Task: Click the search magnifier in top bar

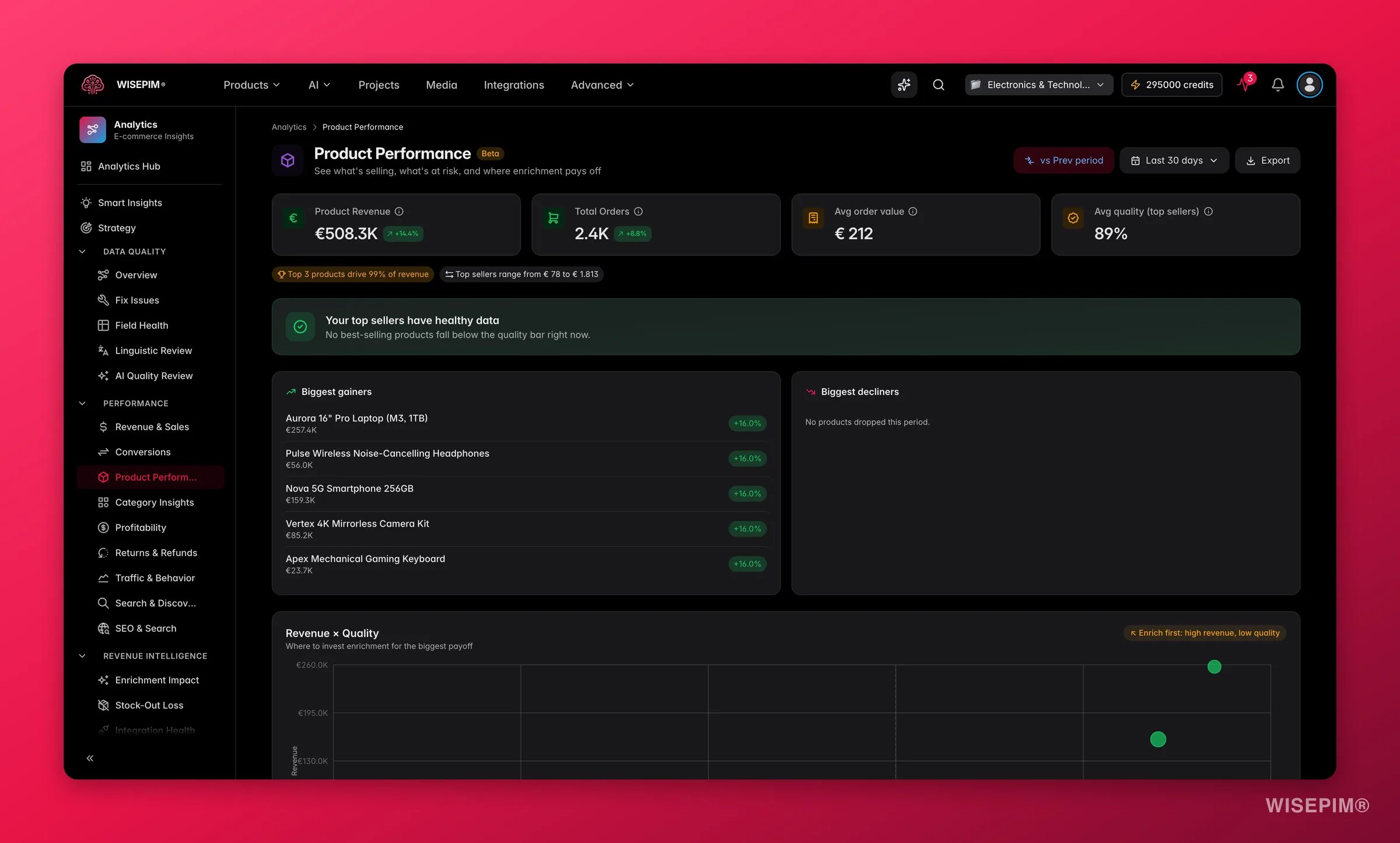Action: point(938,85)
